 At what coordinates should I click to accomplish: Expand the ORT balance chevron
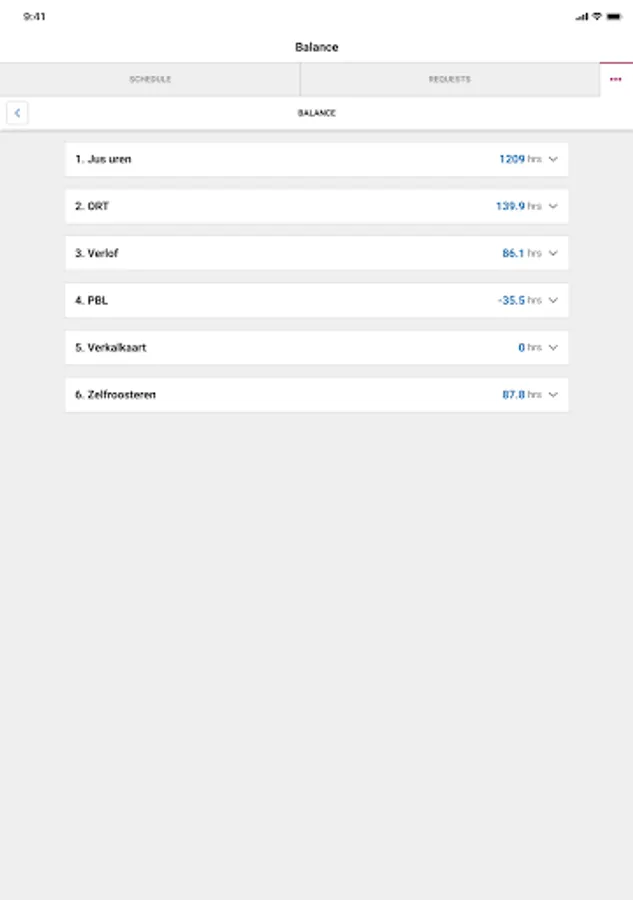point(553,206)
